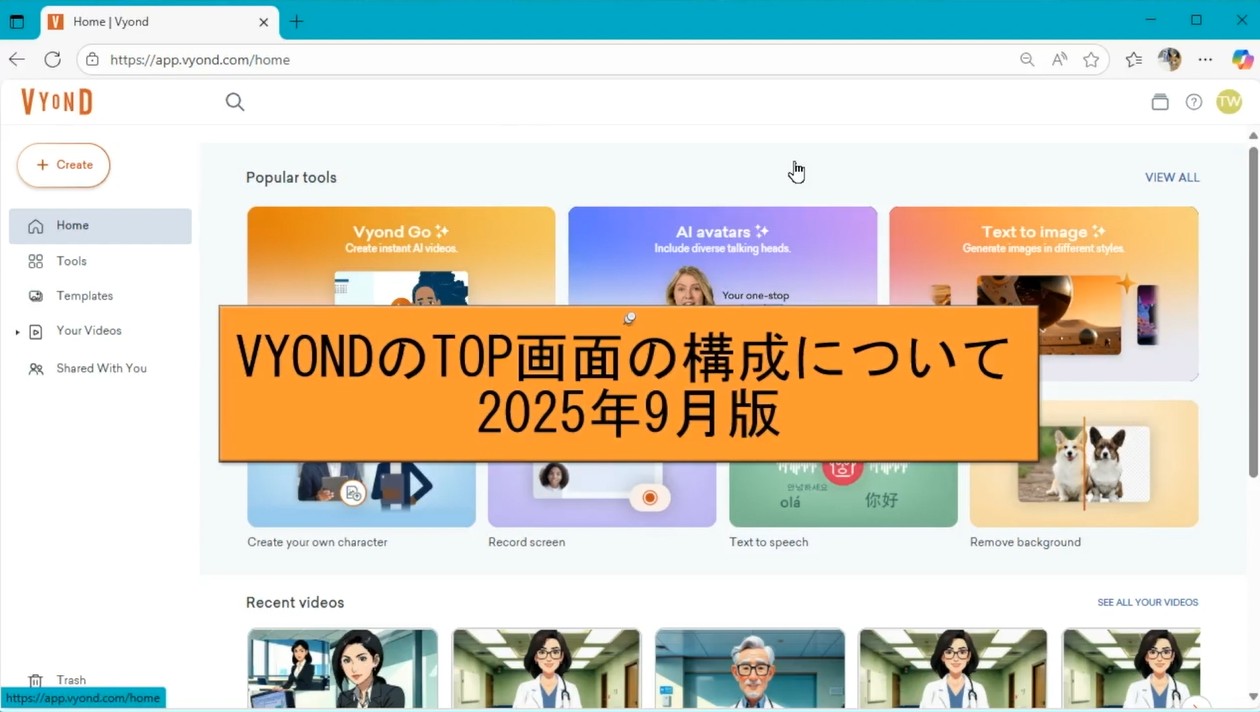Click the page vertical scrollbar thumb
The image size is (1260, 712).
pos(1253,312)
